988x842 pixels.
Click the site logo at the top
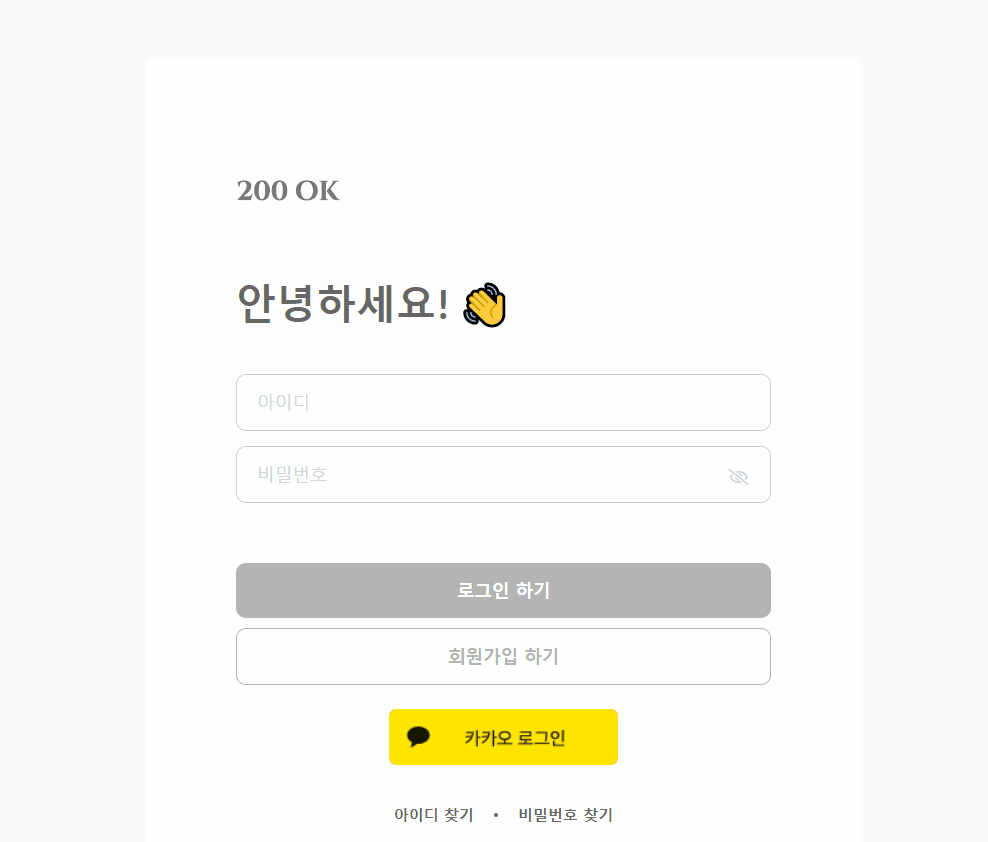point(287,191)
